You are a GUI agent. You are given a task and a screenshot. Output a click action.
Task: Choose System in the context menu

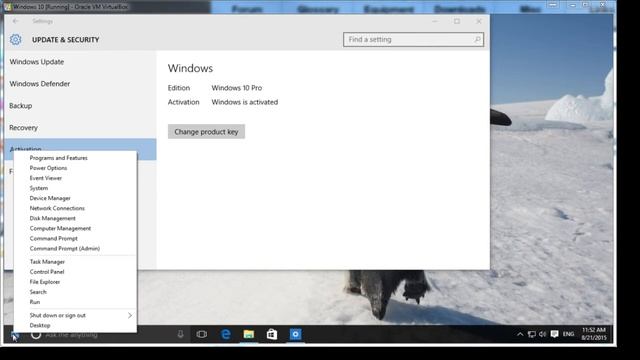[76, 188]
